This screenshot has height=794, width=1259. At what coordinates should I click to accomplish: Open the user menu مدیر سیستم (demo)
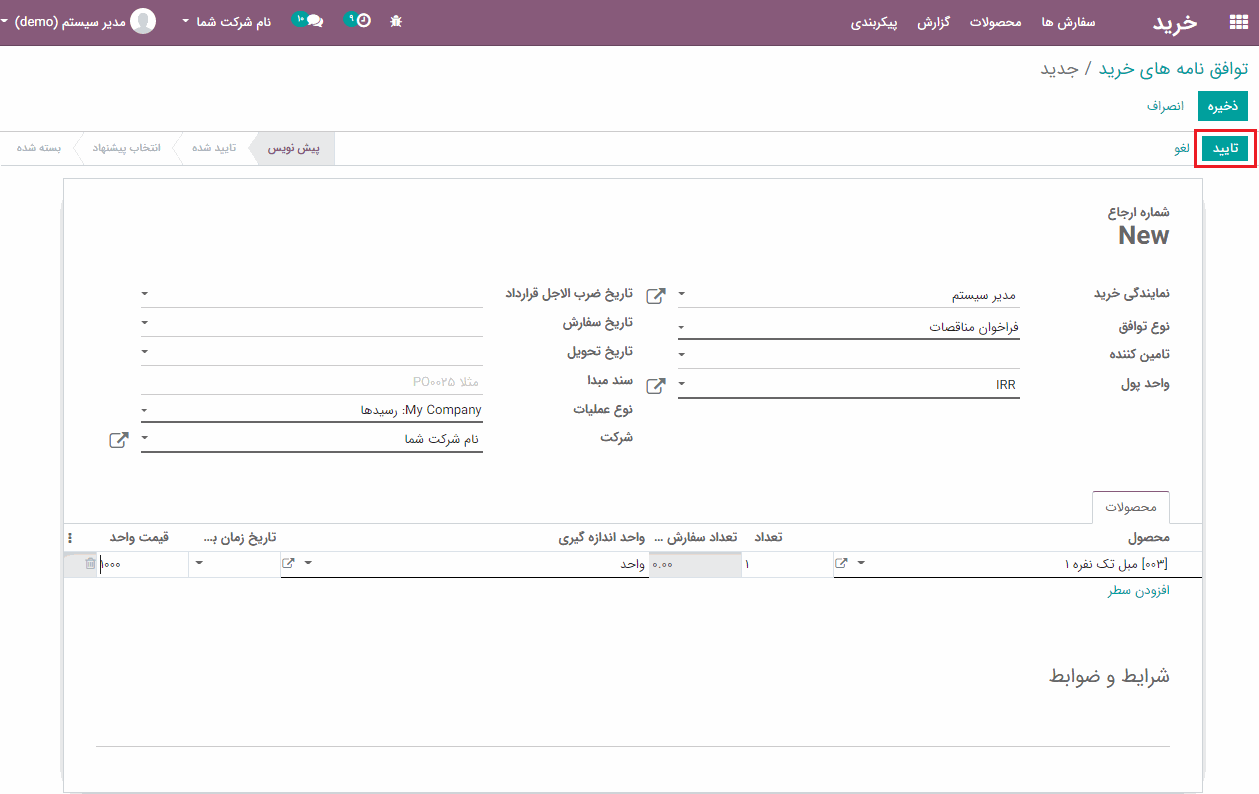pyautogui.click(x=61, y=21)
